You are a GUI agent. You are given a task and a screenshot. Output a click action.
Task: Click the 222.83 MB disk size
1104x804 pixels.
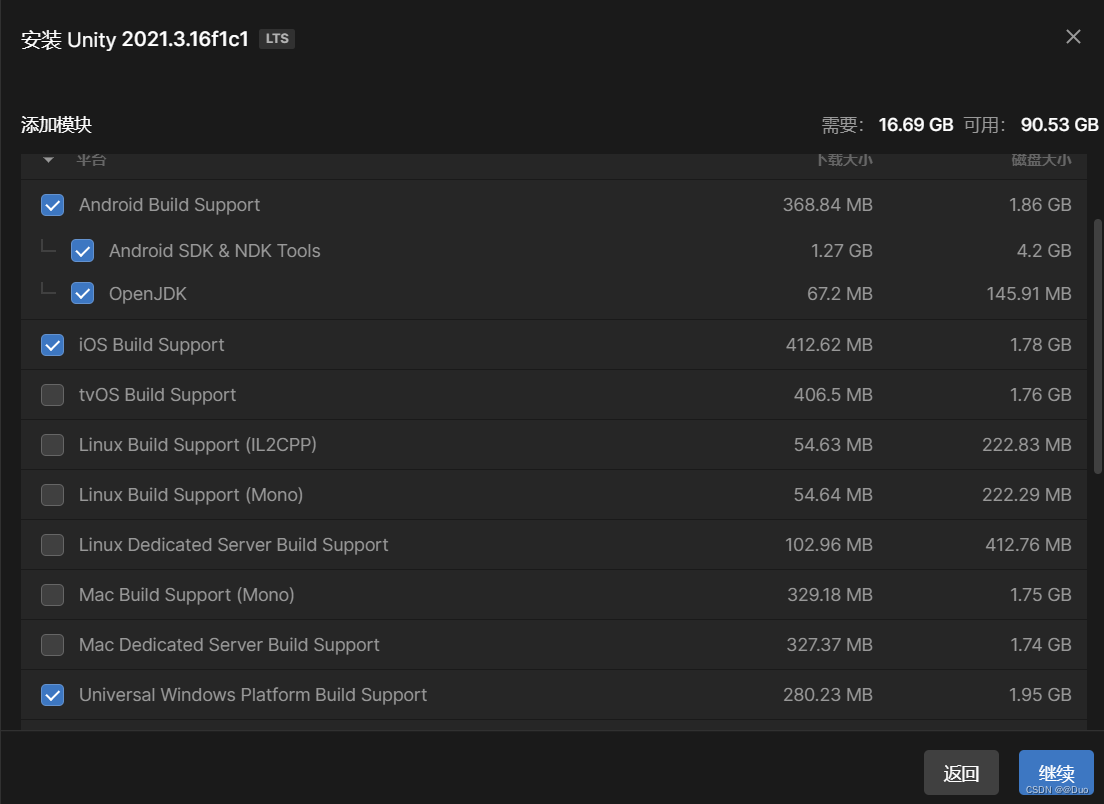tap(1027, 445)
